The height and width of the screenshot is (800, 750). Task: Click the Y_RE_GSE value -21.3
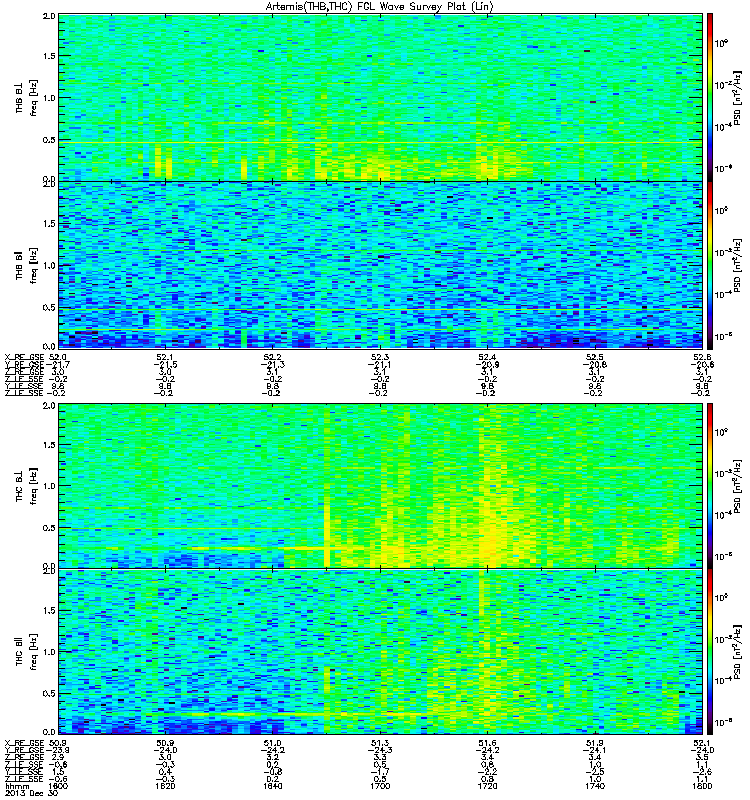click(272, 364)
